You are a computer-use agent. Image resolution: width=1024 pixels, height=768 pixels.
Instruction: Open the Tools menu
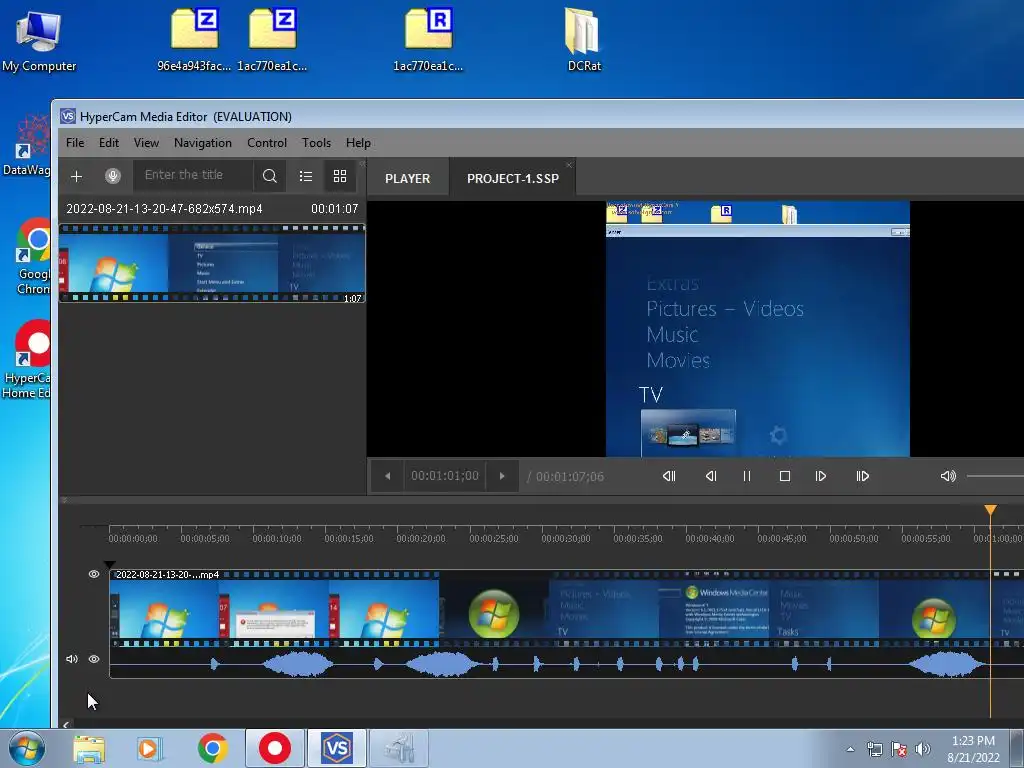tap(316, 142)
